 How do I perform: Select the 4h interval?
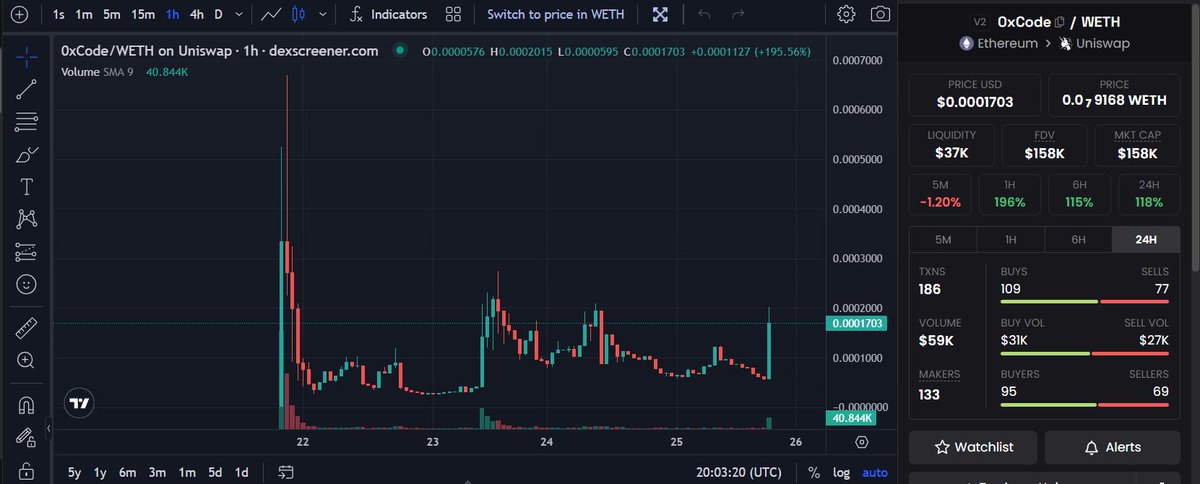197,14
